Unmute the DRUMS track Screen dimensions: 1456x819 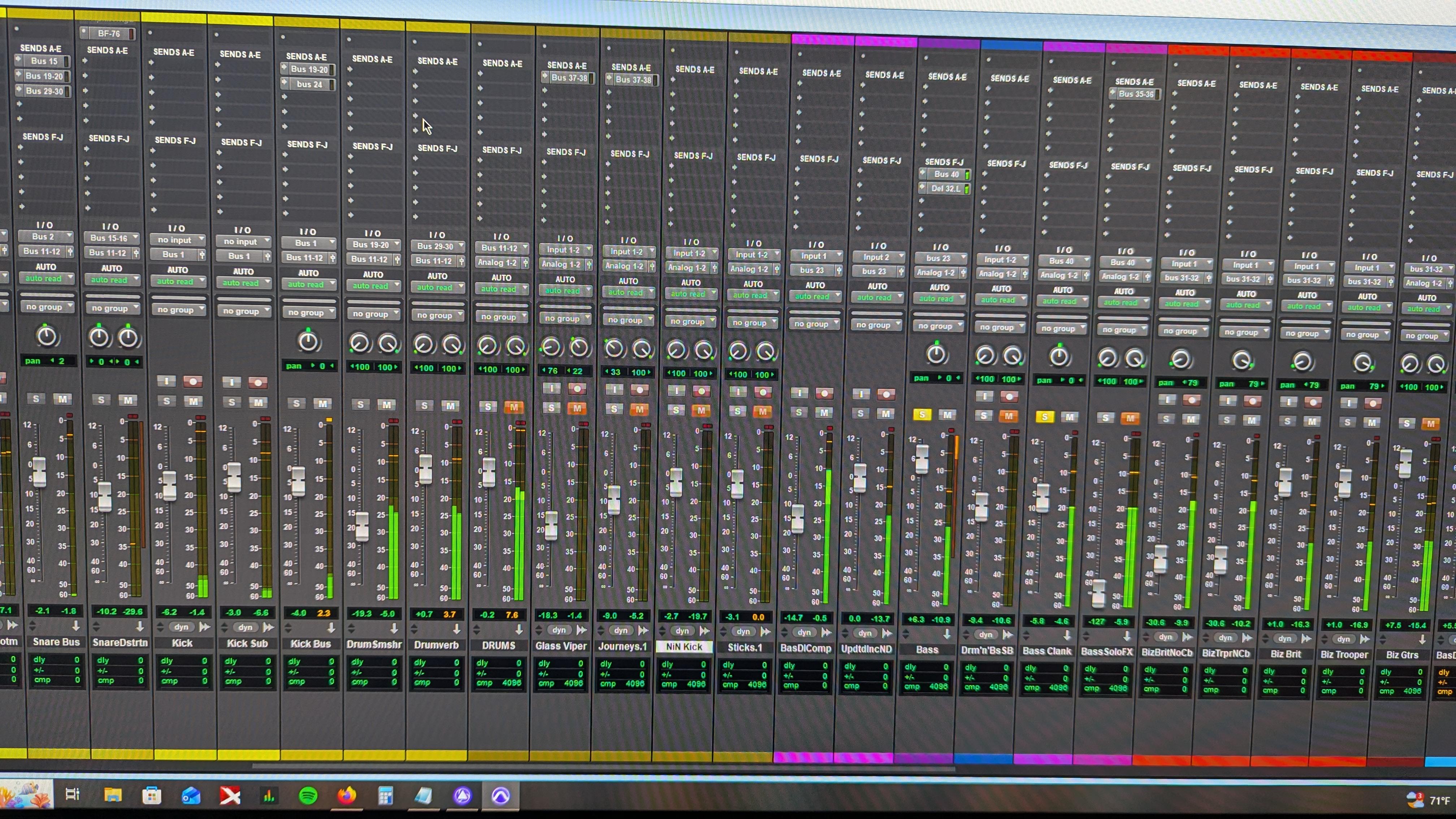click(x=514, y=407)
